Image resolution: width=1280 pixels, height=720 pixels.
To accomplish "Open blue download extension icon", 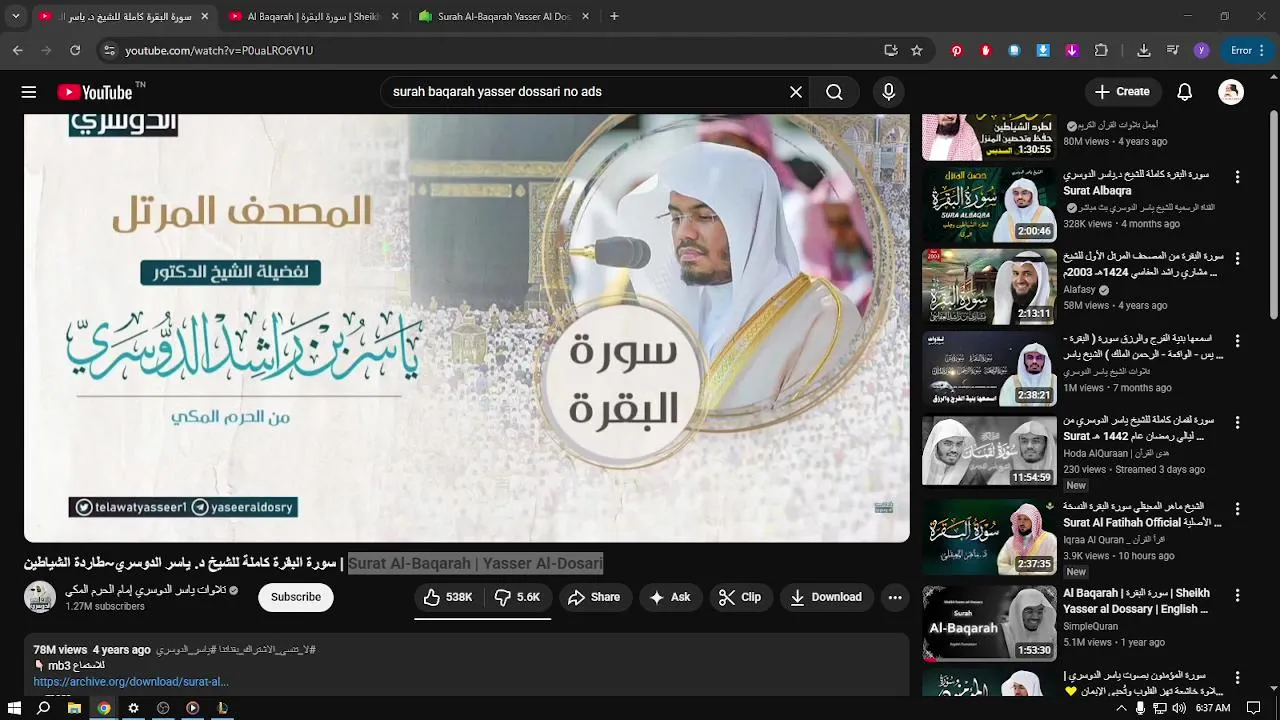I will [x=1043, y=50].
